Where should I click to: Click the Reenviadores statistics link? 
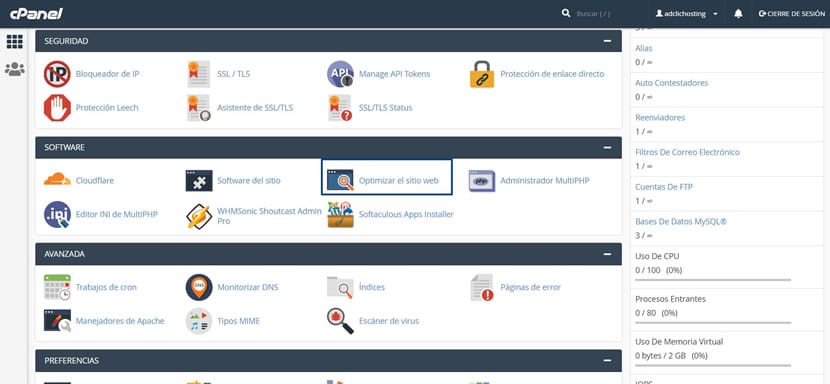click(x=660, y=118)
